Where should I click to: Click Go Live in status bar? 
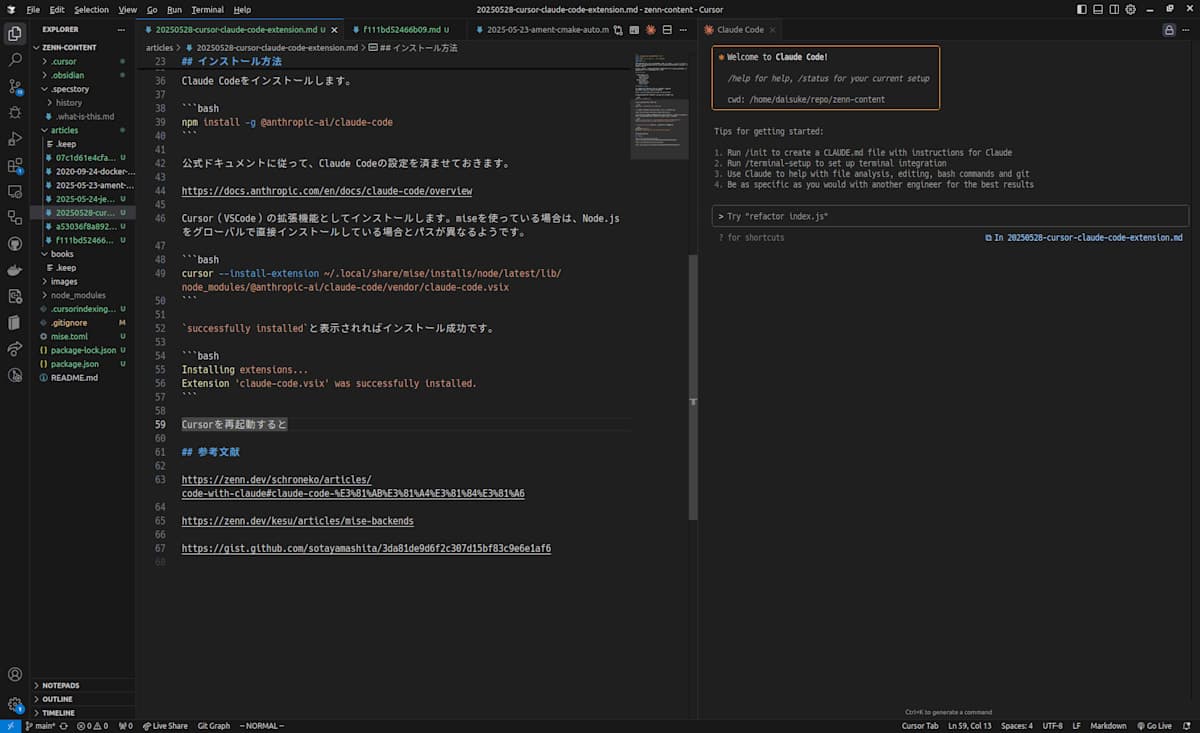(1153, 726)
